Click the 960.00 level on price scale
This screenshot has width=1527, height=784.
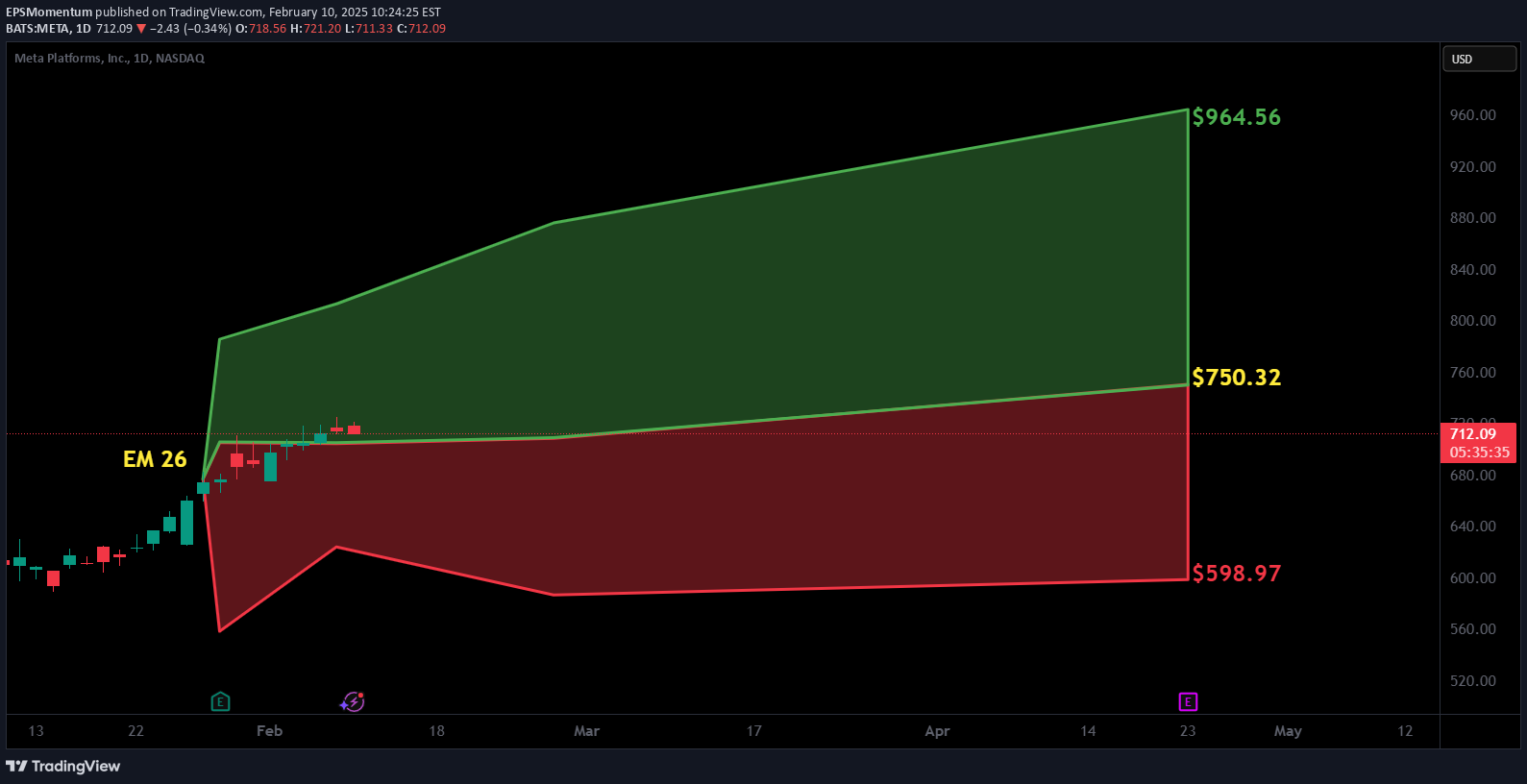point(1472,115)
